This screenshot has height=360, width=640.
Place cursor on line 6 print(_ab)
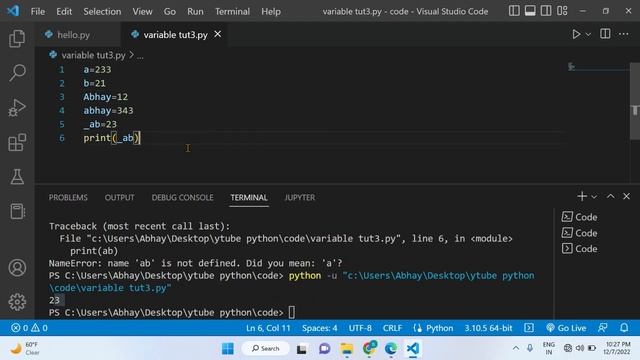pos(112,138)
